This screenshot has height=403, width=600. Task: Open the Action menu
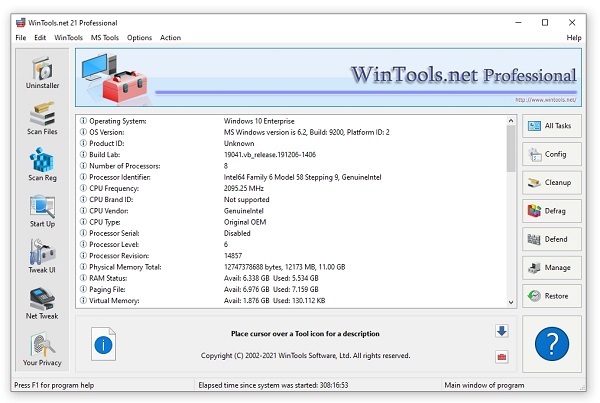tap(170, 38)
